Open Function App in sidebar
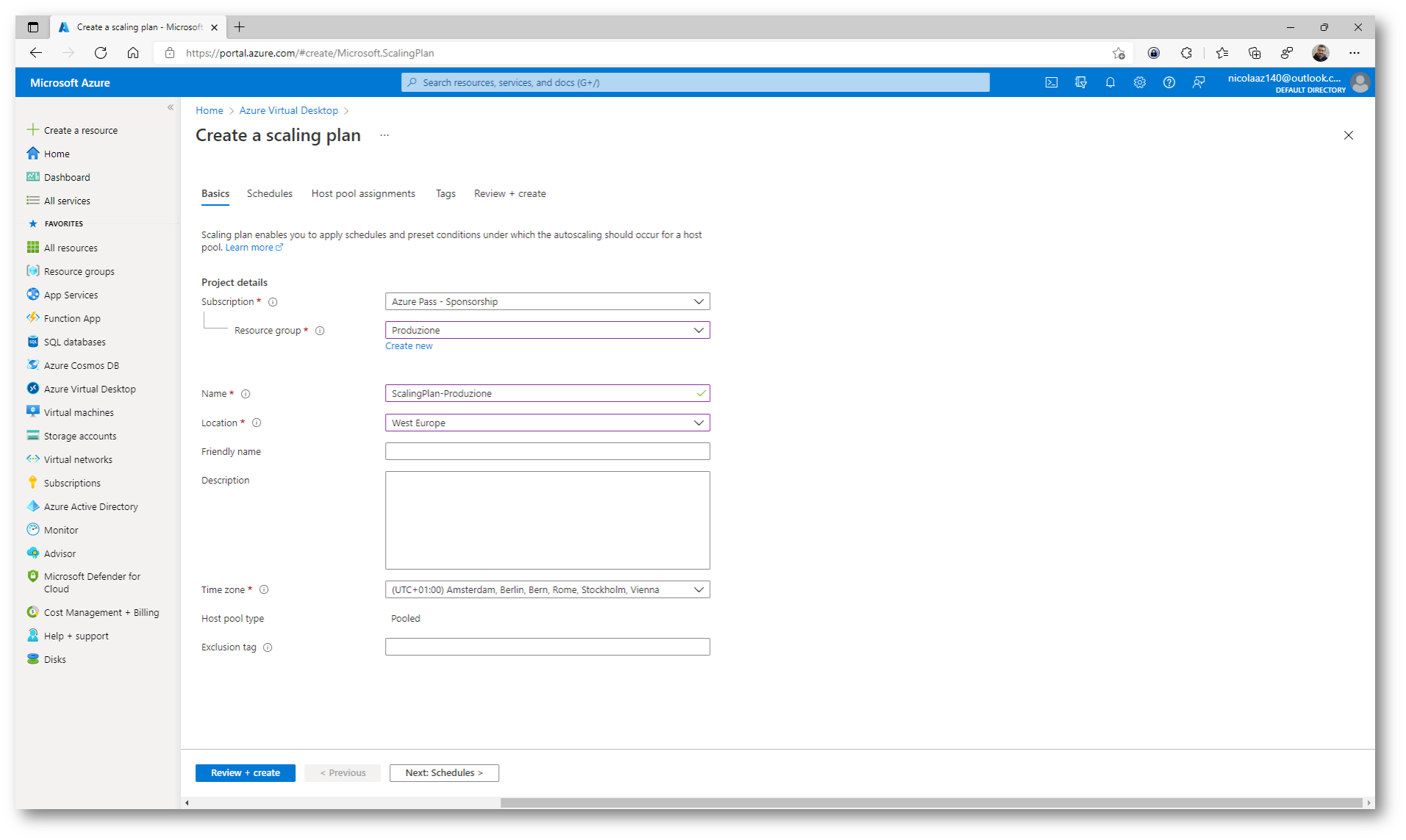Image resolution: width=1406 pixels, height=840 pixels. pos(72,318)
